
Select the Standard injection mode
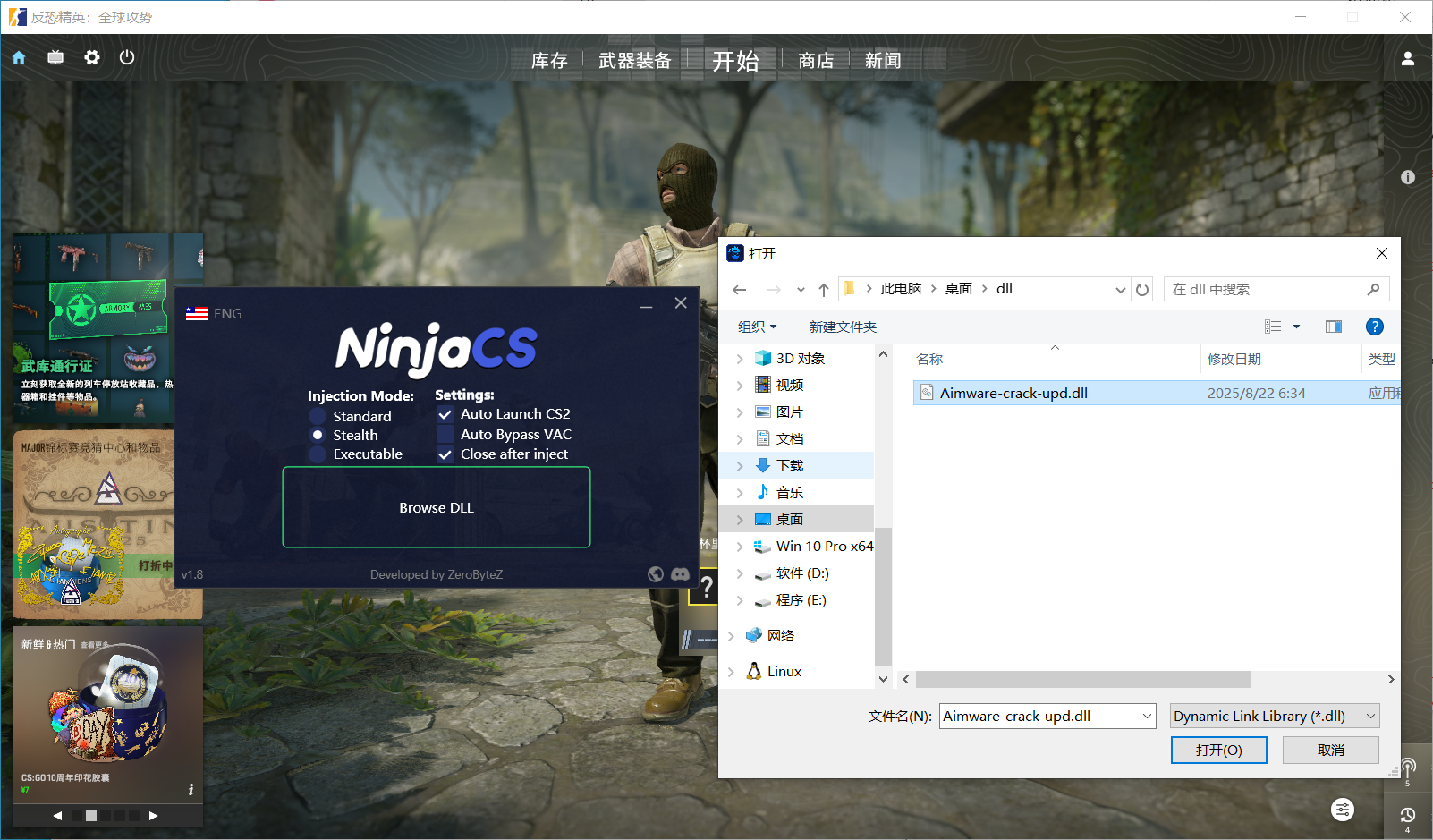coord(318,417)
